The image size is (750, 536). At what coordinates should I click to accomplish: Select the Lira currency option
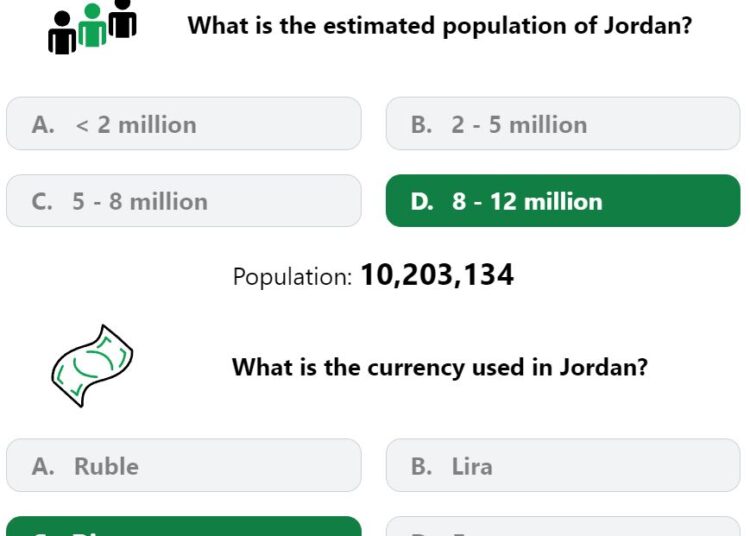563,465
